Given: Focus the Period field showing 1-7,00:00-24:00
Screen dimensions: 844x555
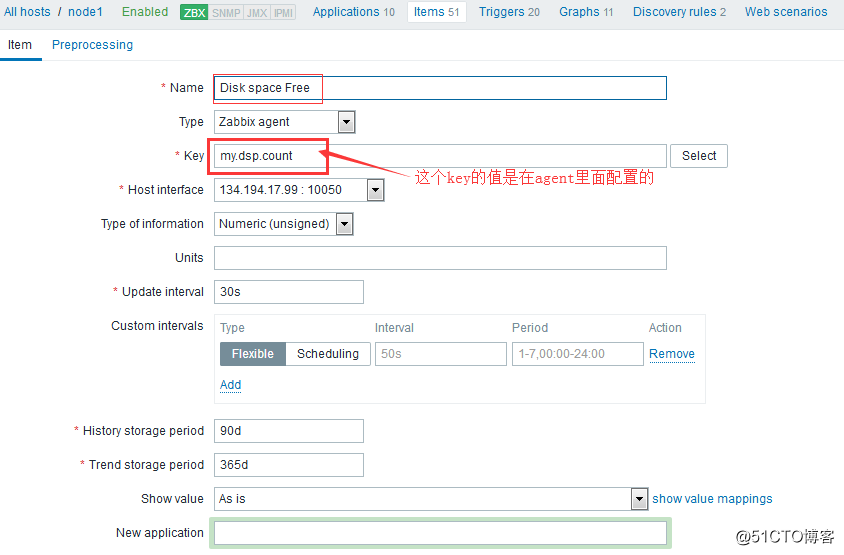Looking at the screenshot, I should pyautogui.click(x=578, y=354).
